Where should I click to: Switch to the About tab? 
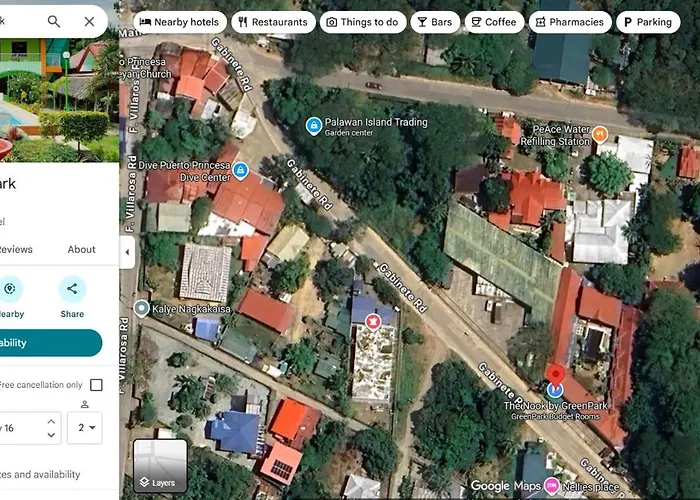[x=81, y=249]
